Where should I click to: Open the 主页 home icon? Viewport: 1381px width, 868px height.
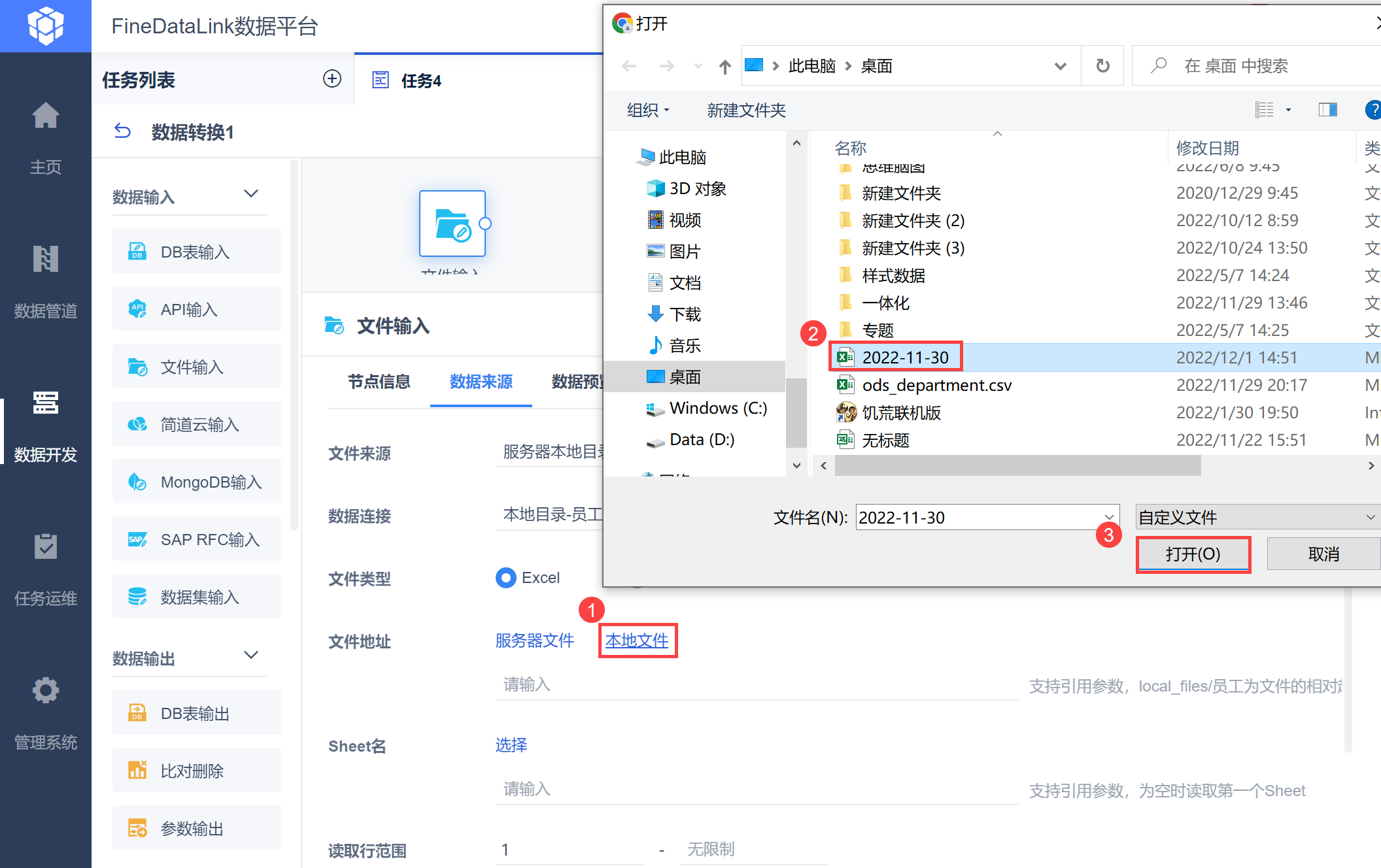coord(45,116)
